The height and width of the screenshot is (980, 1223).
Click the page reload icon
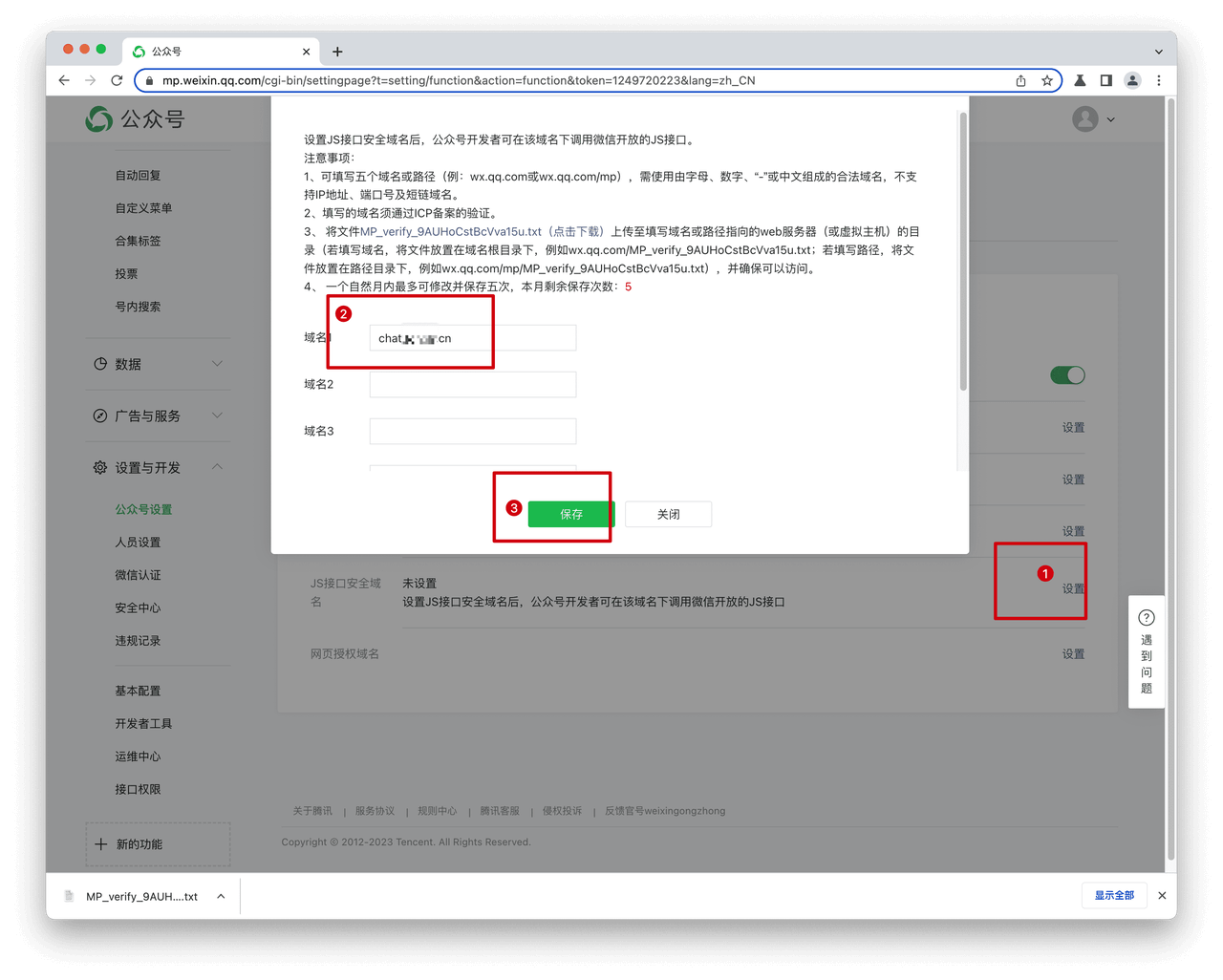pos(117,80)
